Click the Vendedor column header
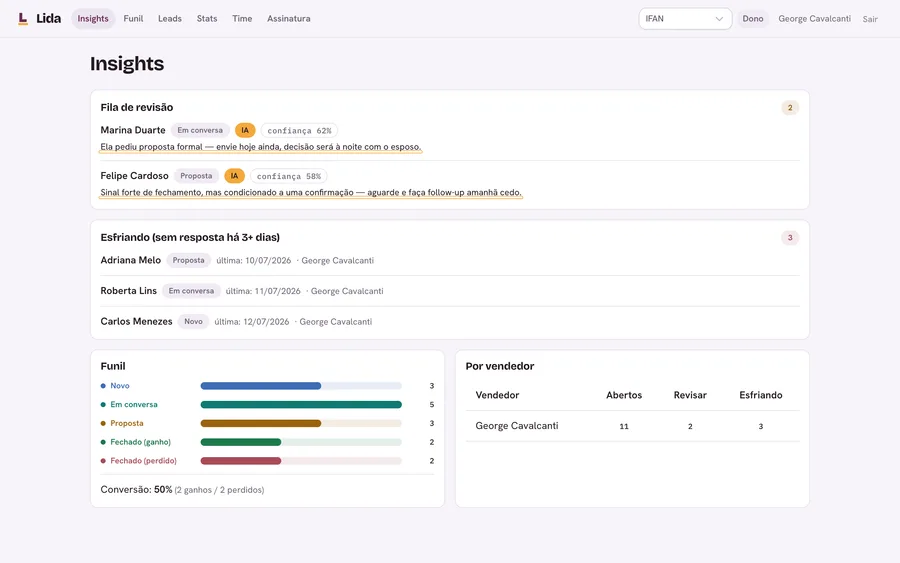The height and width of the screenshot is (563, 900). point(497,395)
